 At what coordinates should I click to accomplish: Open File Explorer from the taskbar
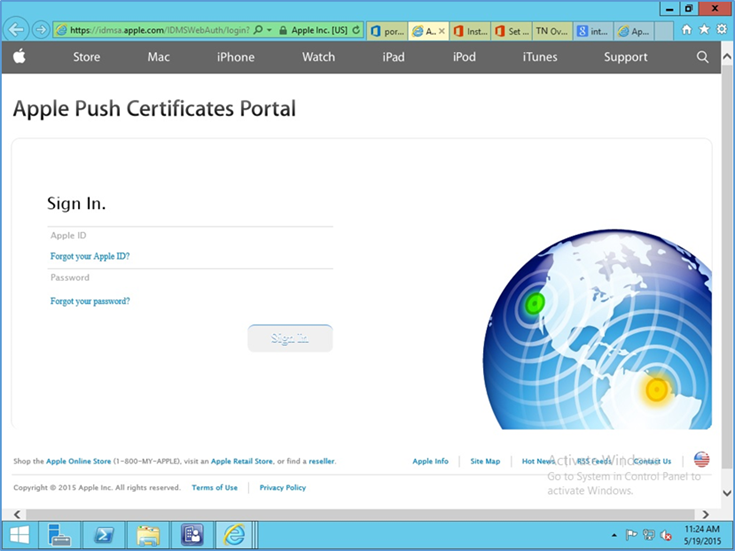point(148,535)
